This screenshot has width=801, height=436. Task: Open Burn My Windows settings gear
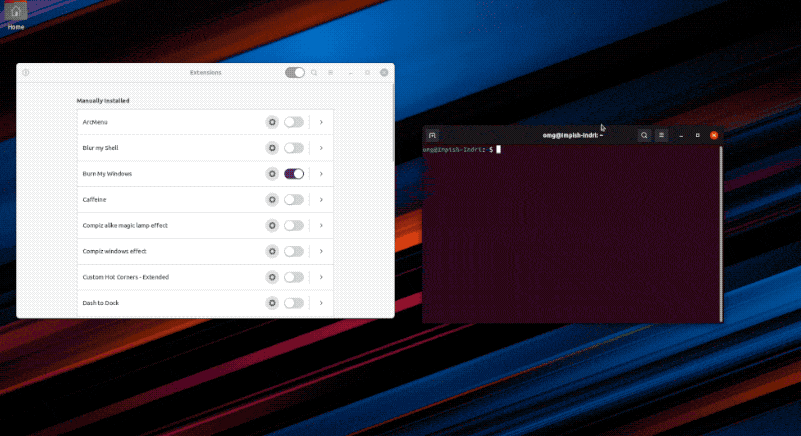click(x=271, y=174)
